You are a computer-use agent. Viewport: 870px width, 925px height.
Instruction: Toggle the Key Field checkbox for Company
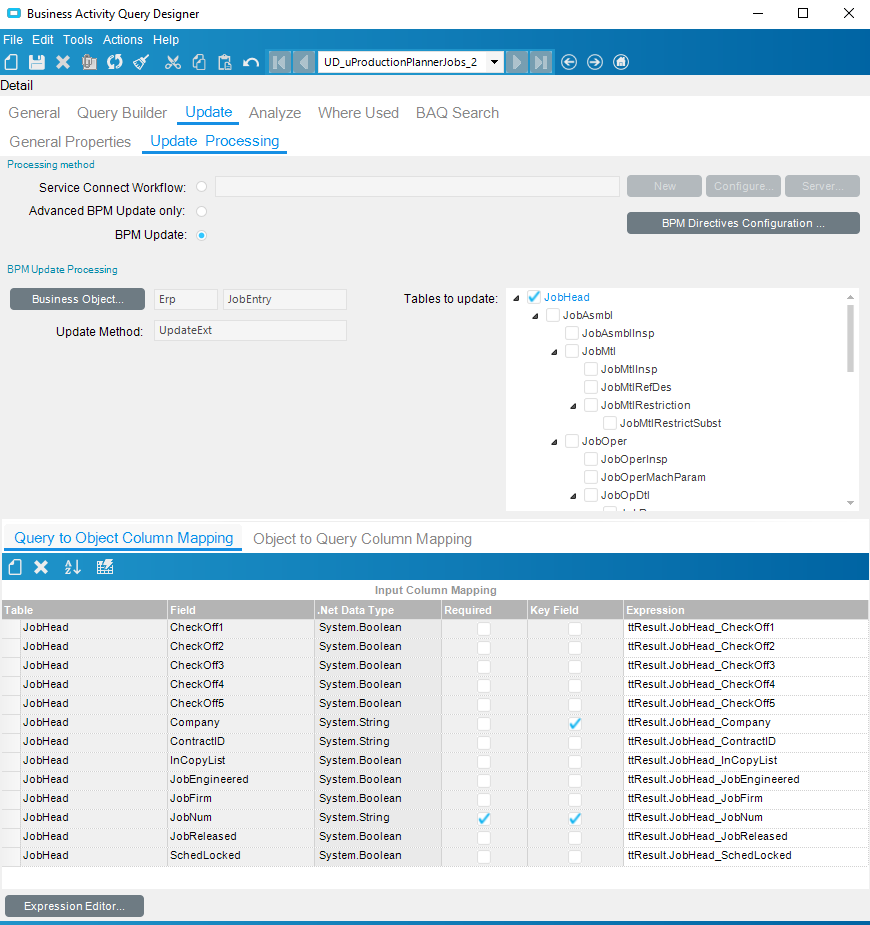[x=575, y=722]
